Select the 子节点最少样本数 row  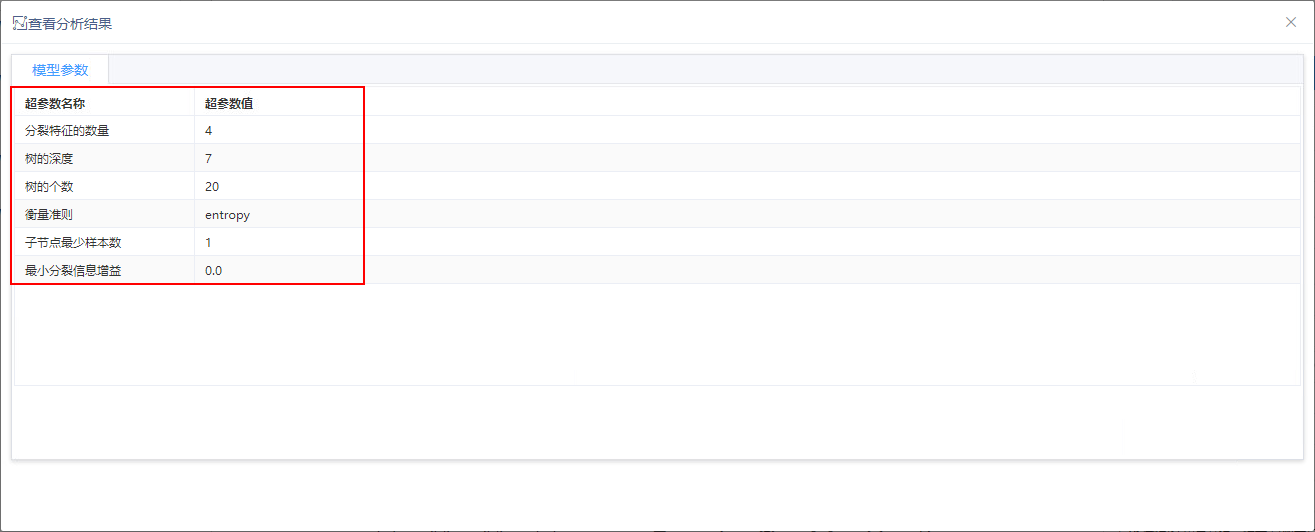point(657,242)
